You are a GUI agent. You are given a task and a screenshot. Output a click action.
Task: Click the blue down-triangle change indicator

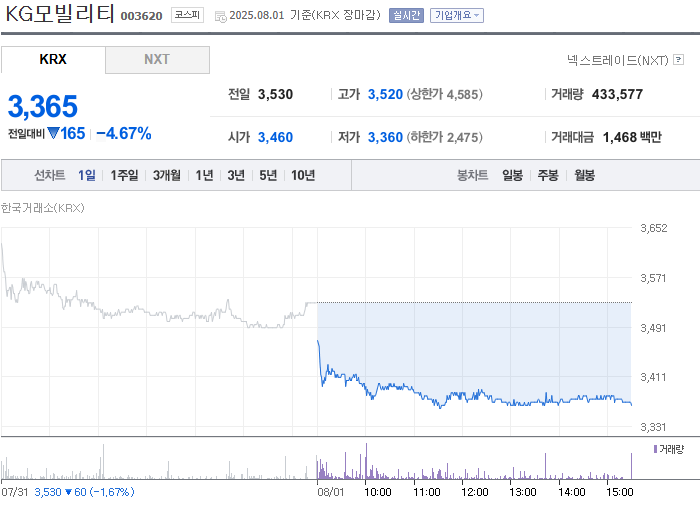(x=53, y=133)
